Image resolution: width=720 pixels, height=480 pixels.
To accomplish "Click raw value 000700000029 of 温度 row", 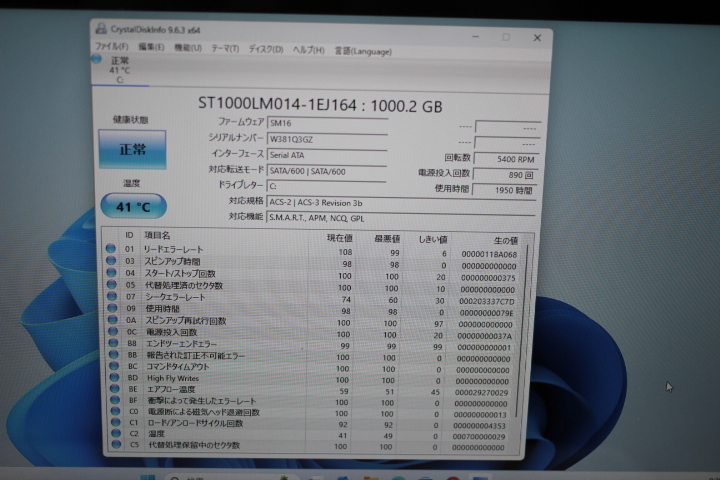I will [x=478, y=436].
